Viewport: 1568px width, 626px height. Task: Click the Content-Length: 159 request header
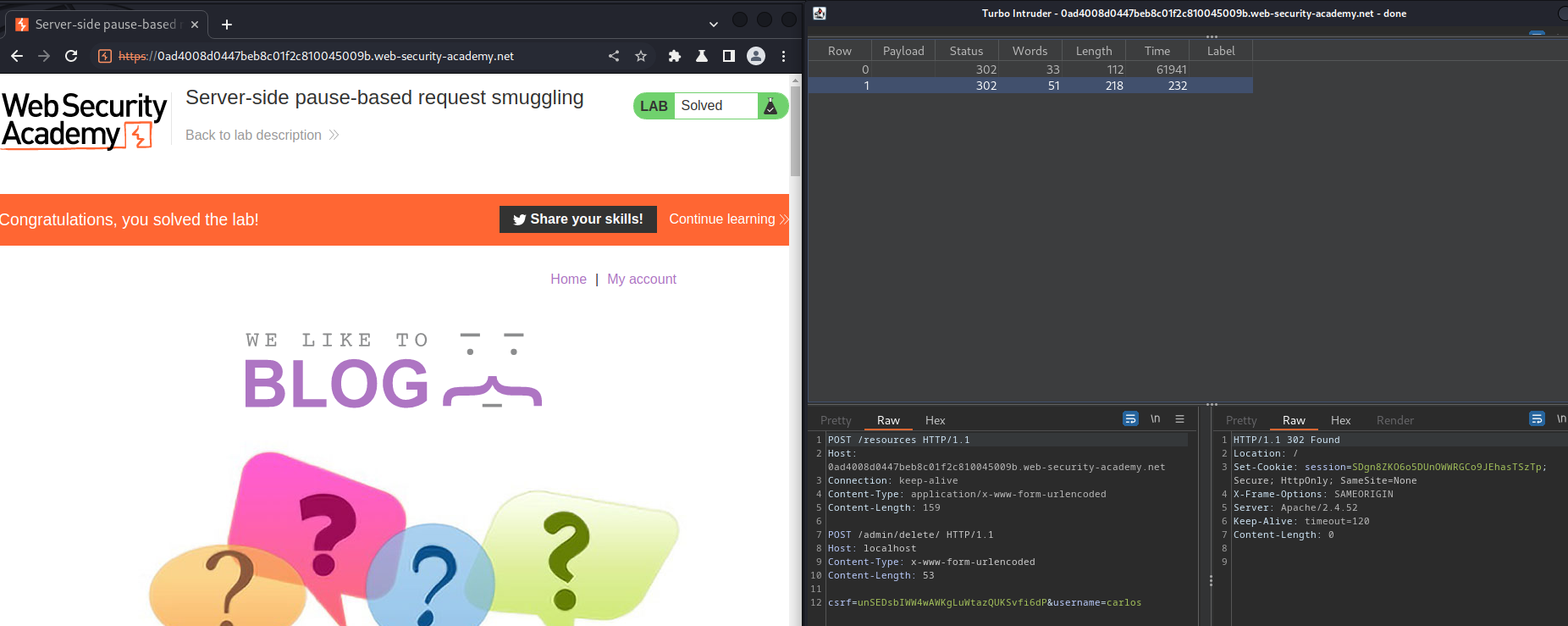point(883,507)
